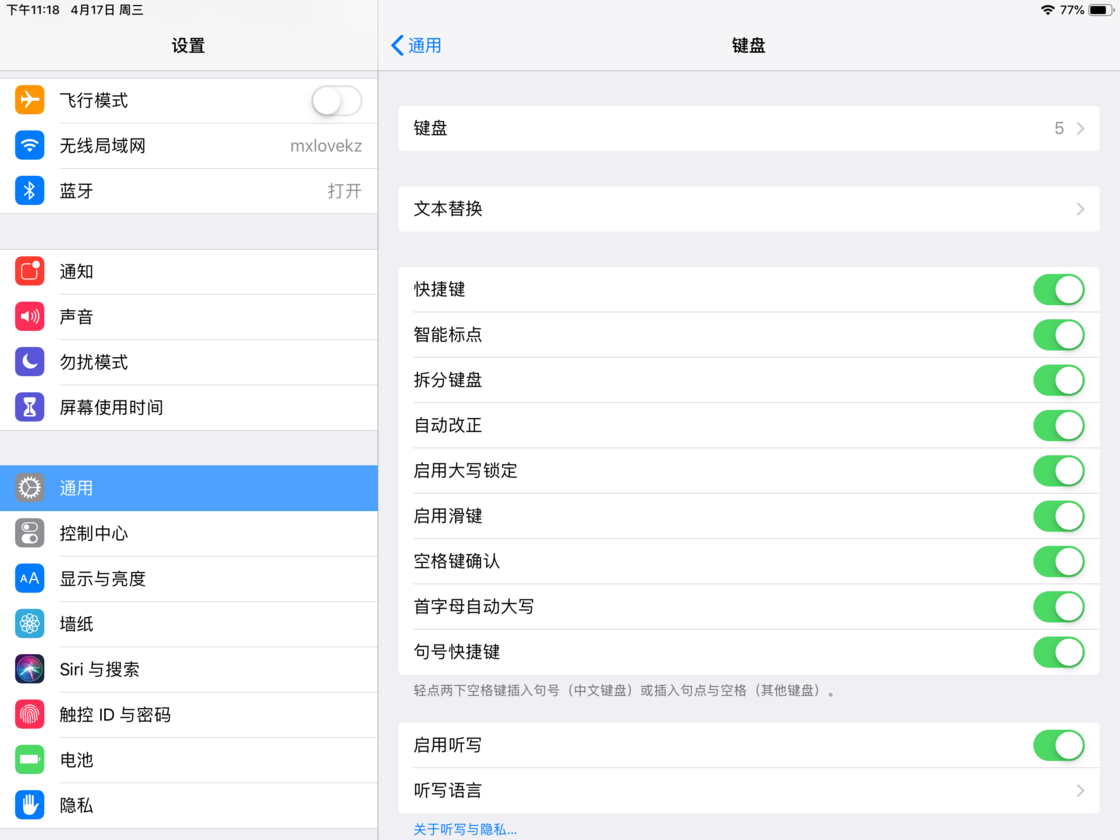Tap the Bluetooth (蓝牙) icon

pos(29,191)
